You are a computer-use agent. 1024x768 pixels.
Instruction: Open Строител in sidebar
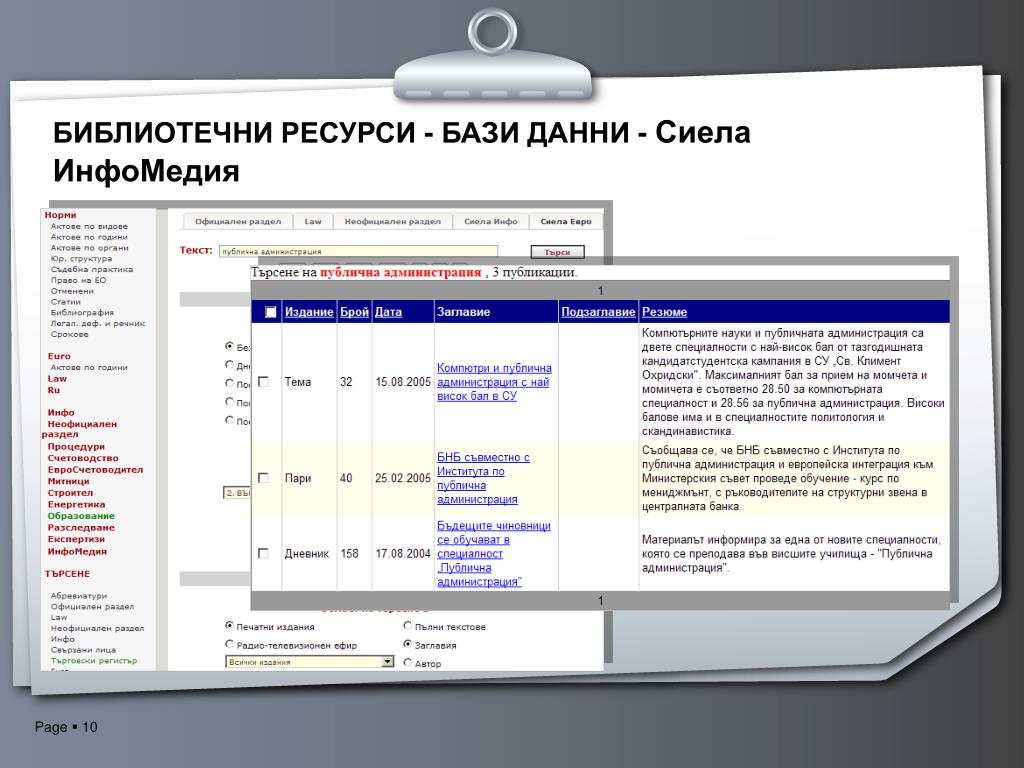(71, 493)
